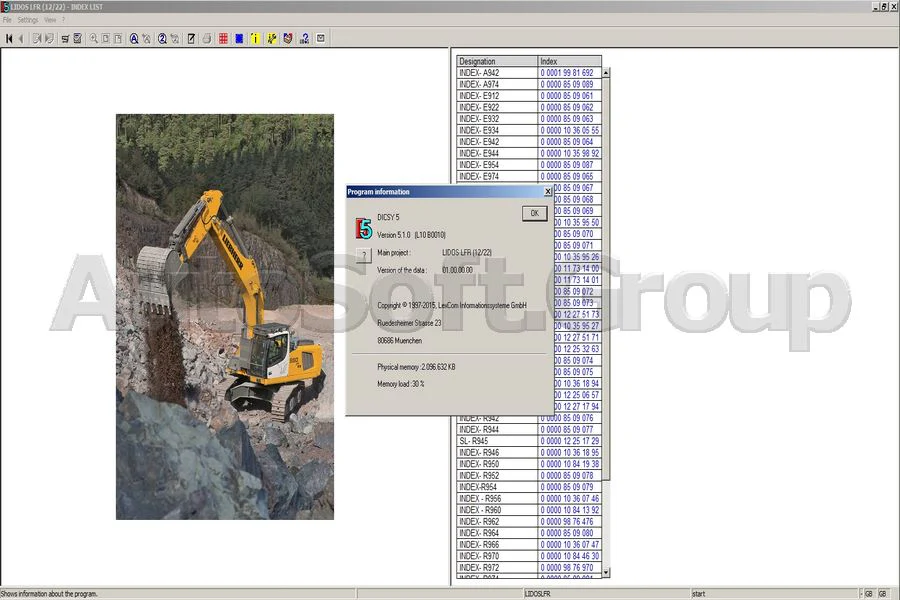Click the Designation column header

point(497,62)
